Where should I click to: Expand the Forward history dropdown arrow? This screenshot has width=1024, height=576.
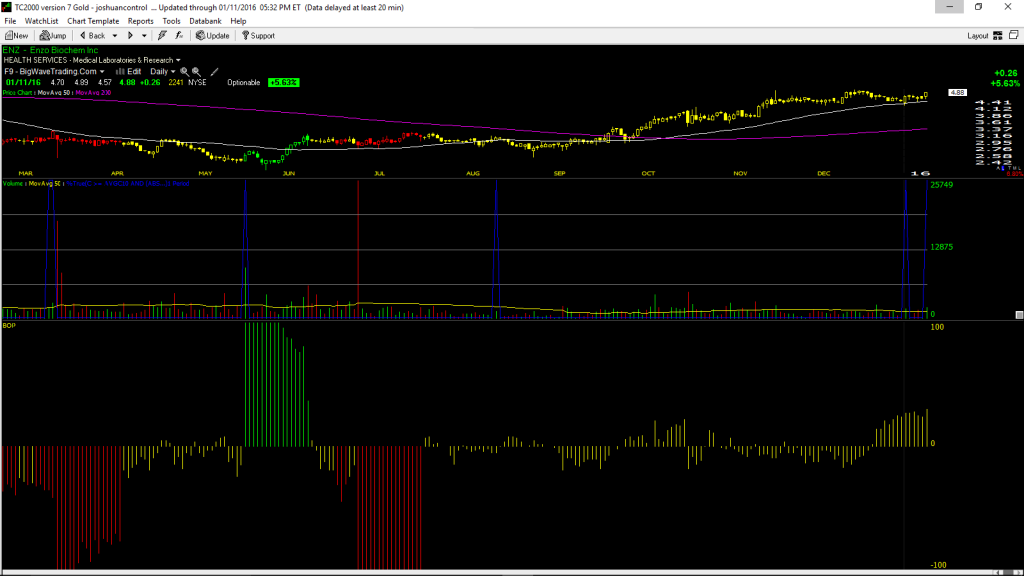coord(144,36)
